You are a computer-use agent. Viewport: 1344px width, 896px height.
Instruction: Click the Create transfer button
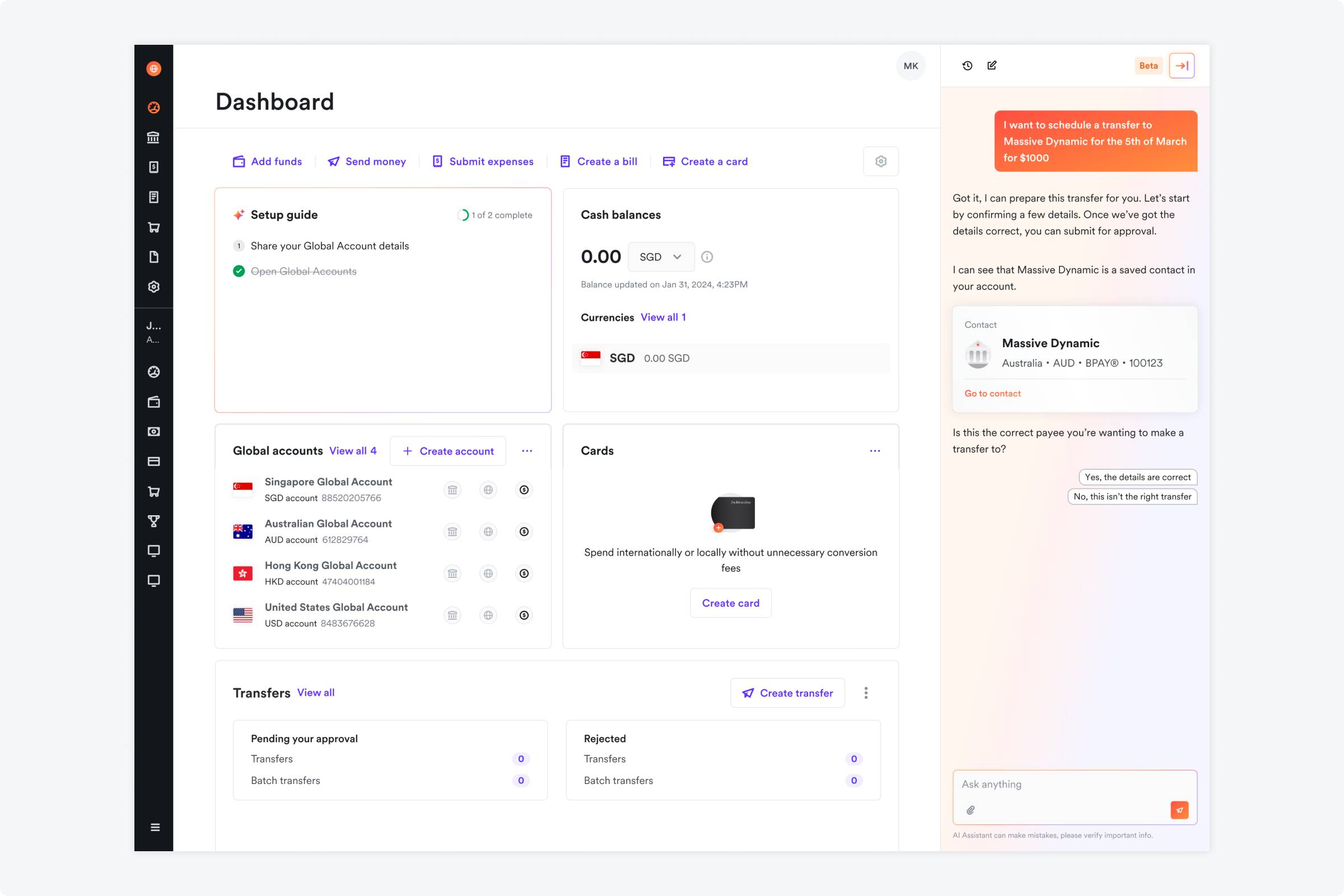click(787, 693)
